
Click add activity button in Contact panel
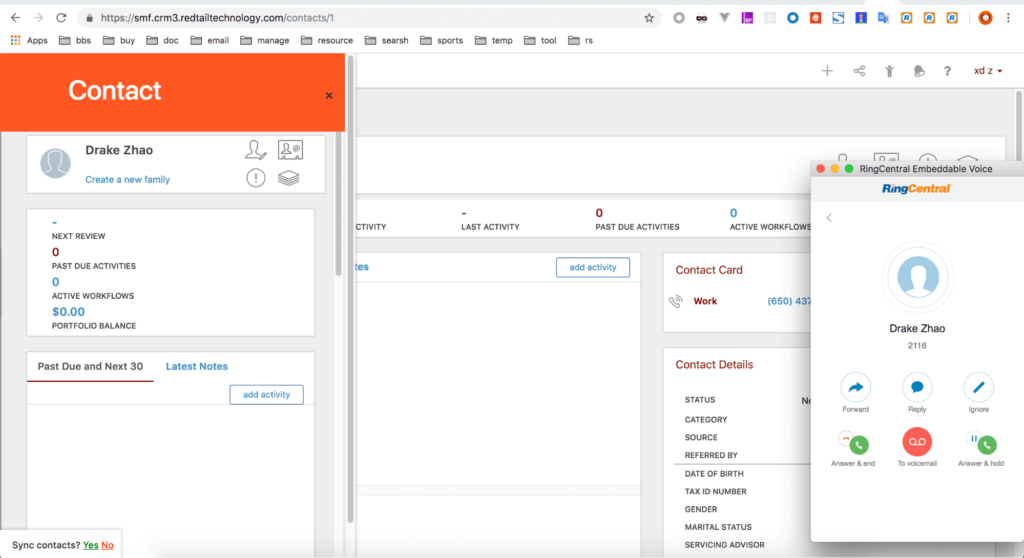click(x=266, y=395)
